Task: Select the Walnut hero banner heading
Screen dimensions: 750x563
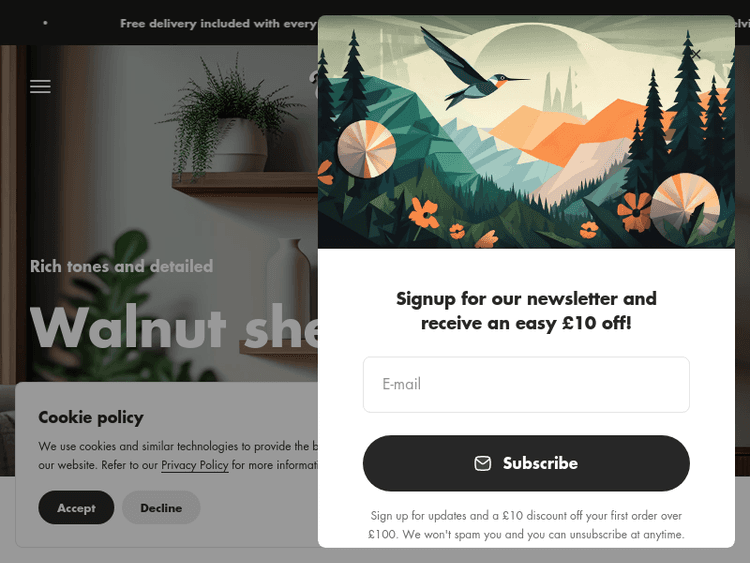Action: (x=174, y=327)
